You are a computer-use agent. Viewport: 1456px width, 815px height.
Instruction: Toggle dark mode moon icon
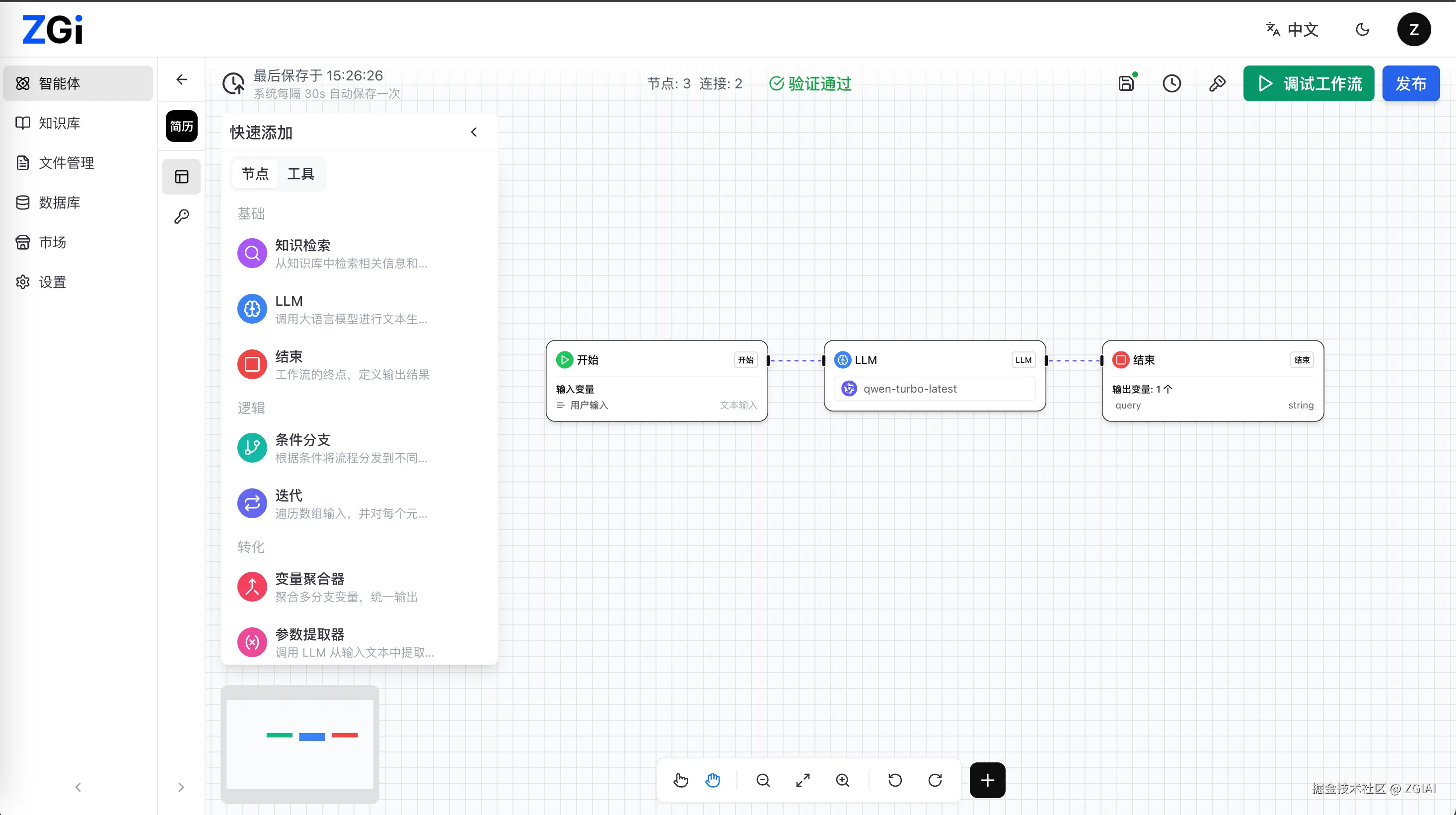point(1362,29)
